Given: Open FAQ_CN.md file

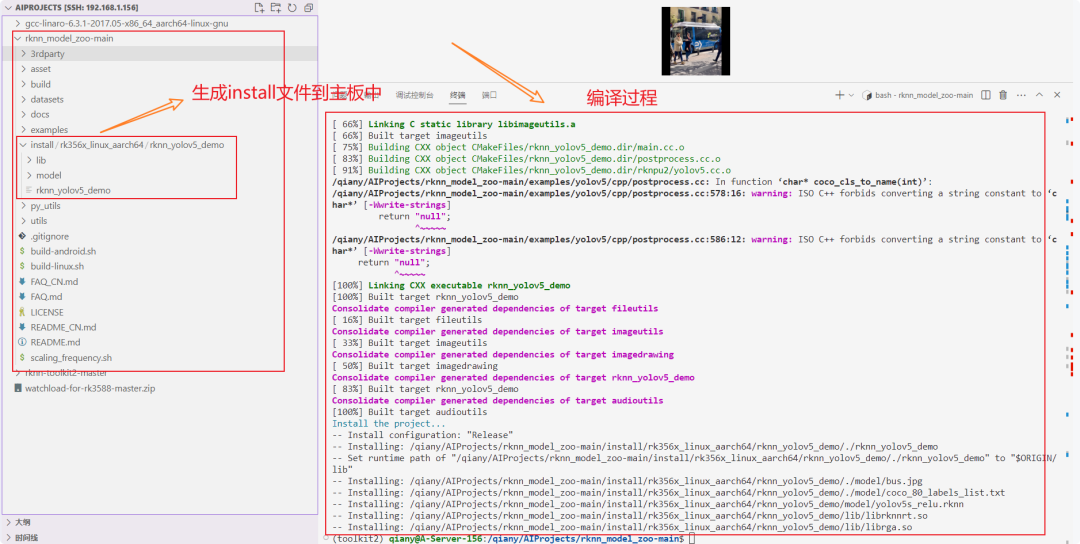Looking at the screenshot, I should tap(54, 281).
